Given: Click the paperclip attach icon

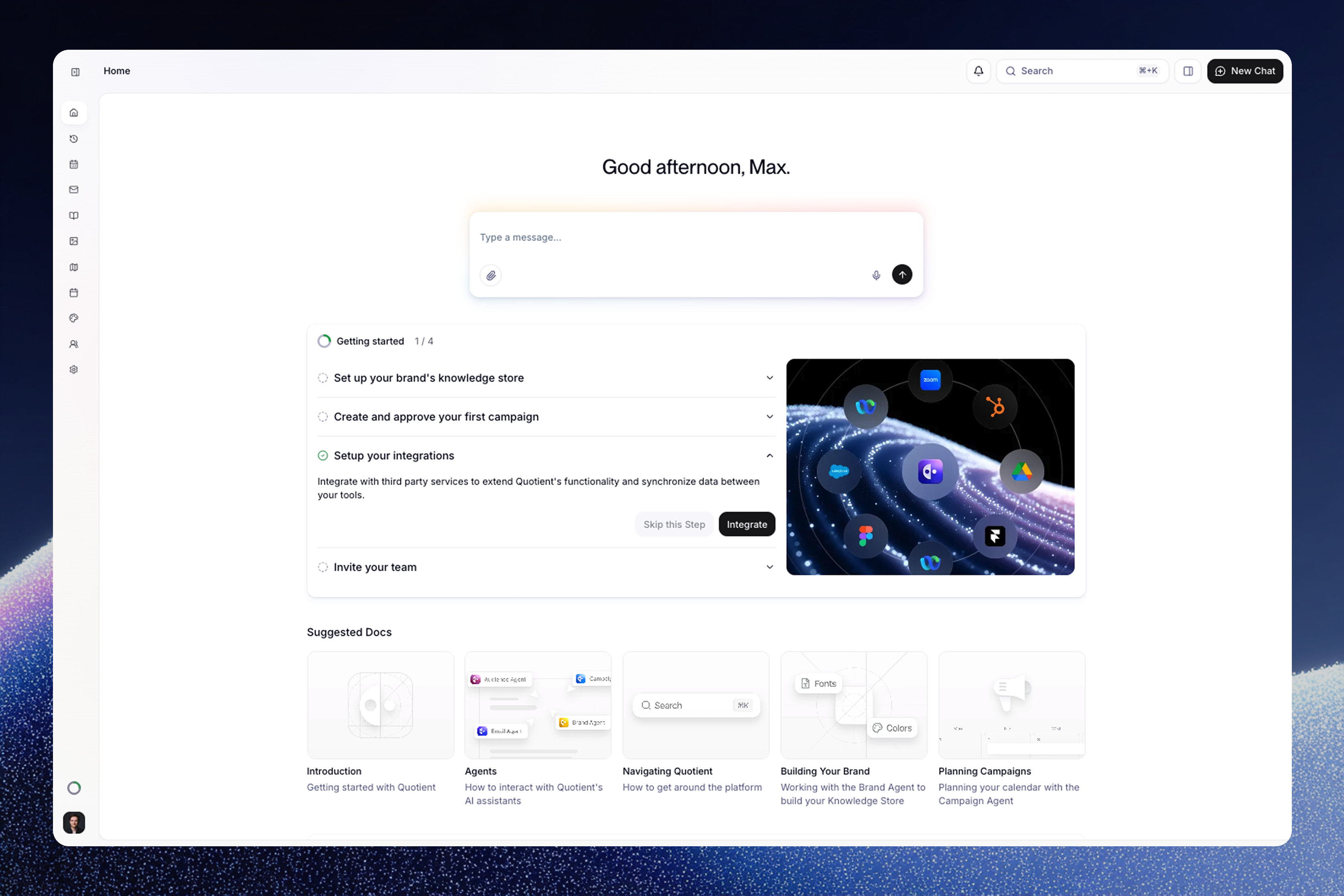Looking at the screenshot, I should pyautogui.click(x=491, y=276).
